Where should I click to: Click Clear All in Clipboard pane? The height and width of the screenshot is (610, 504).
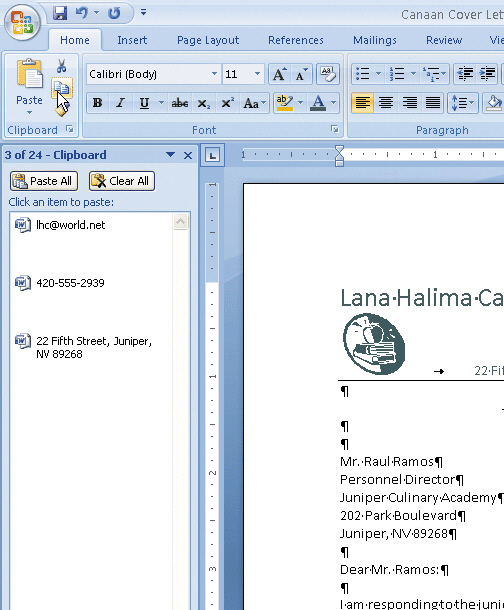[x=122, y=181]
